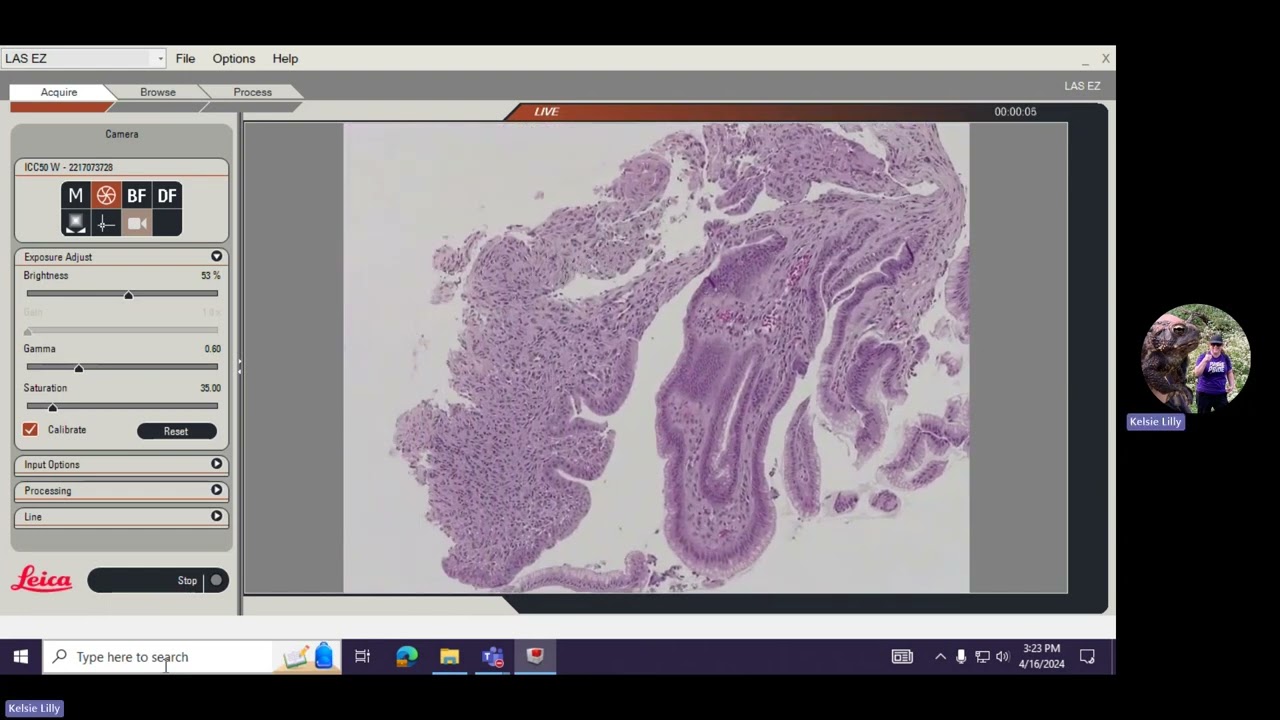Screen dimensions: 1280x720
Task: Click the video camera record icon
Action: [x=137, y=224]
